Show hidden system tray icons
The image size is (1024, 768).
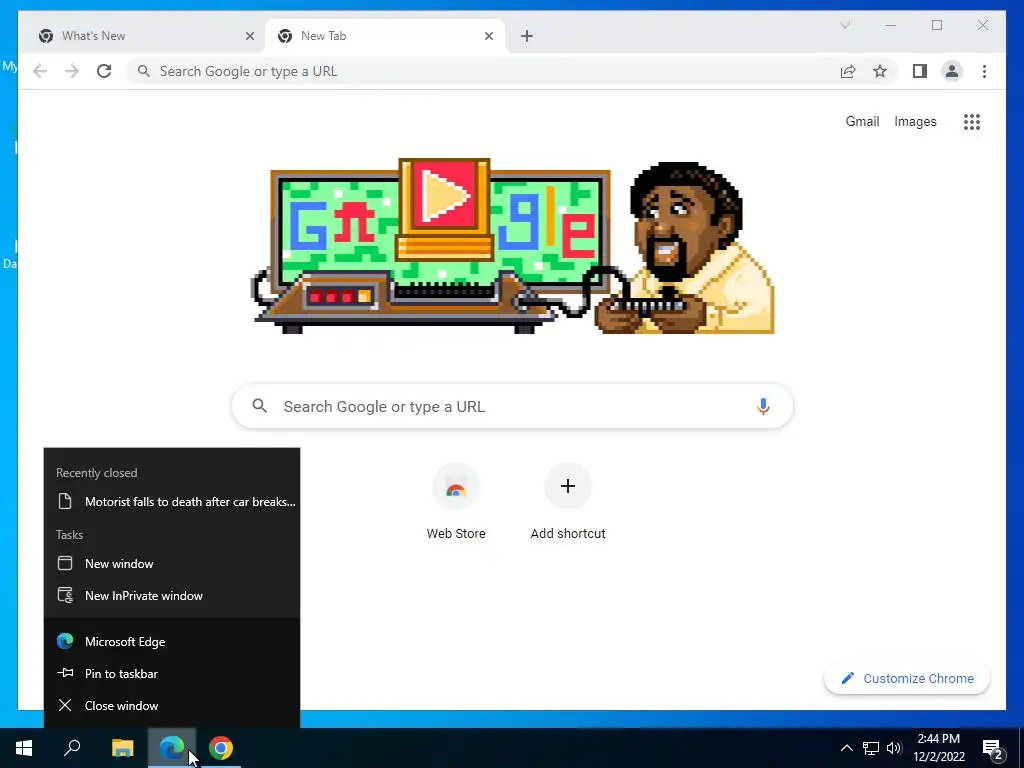846,748
